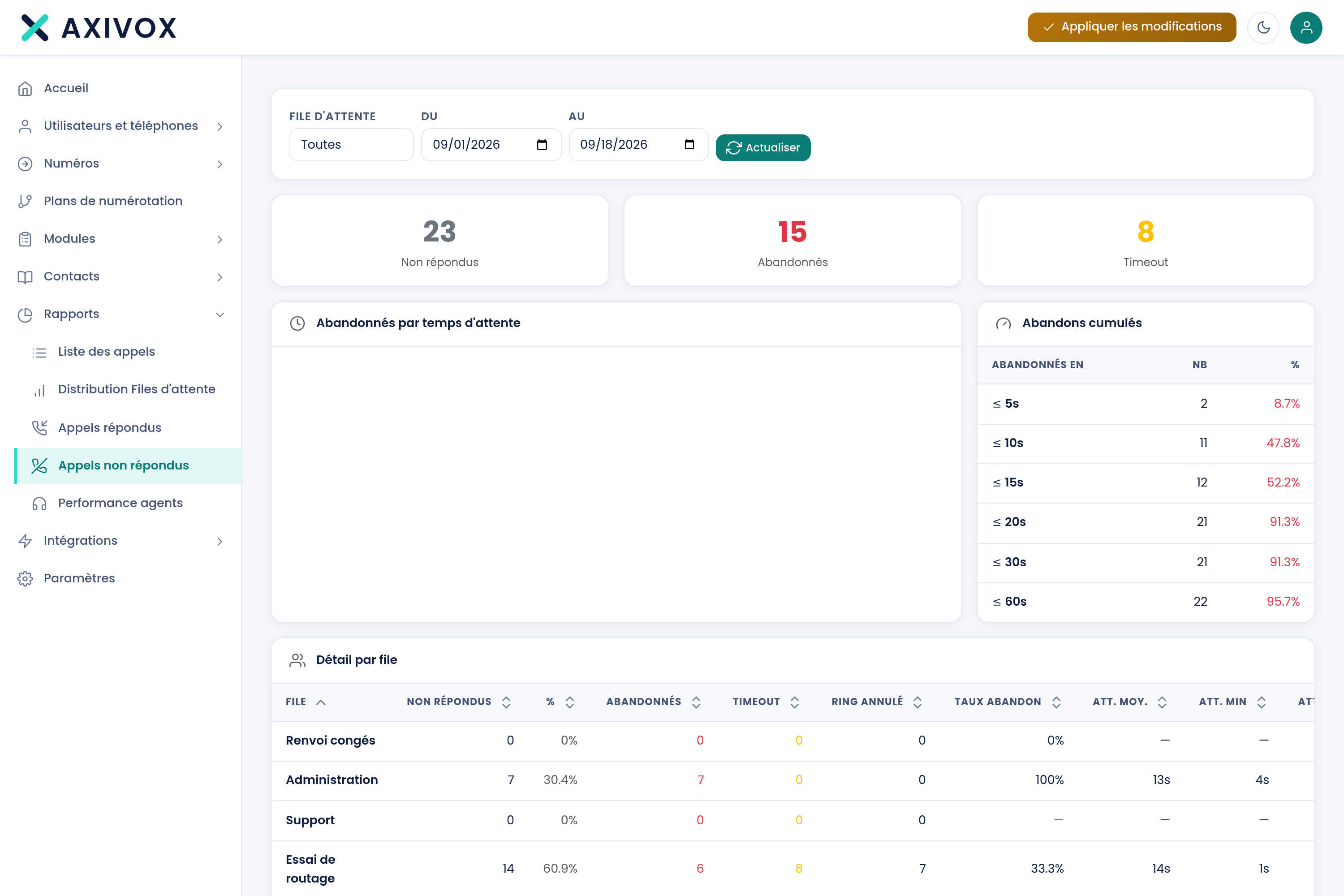This screenshot has height=896, width=1344.
Task: Click the book icon beside Contacts
Action: (x=25, y=276)
